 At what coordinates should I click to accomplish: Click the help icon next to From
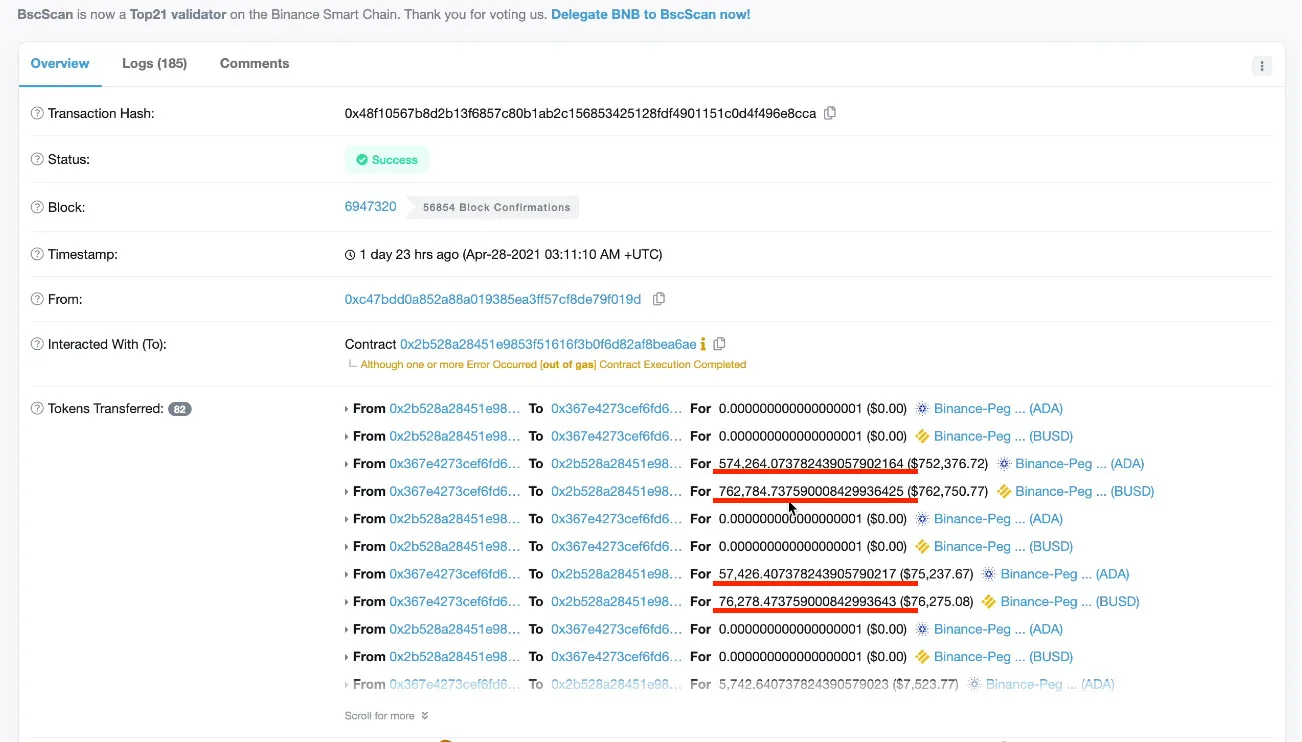tap(37, 300)
